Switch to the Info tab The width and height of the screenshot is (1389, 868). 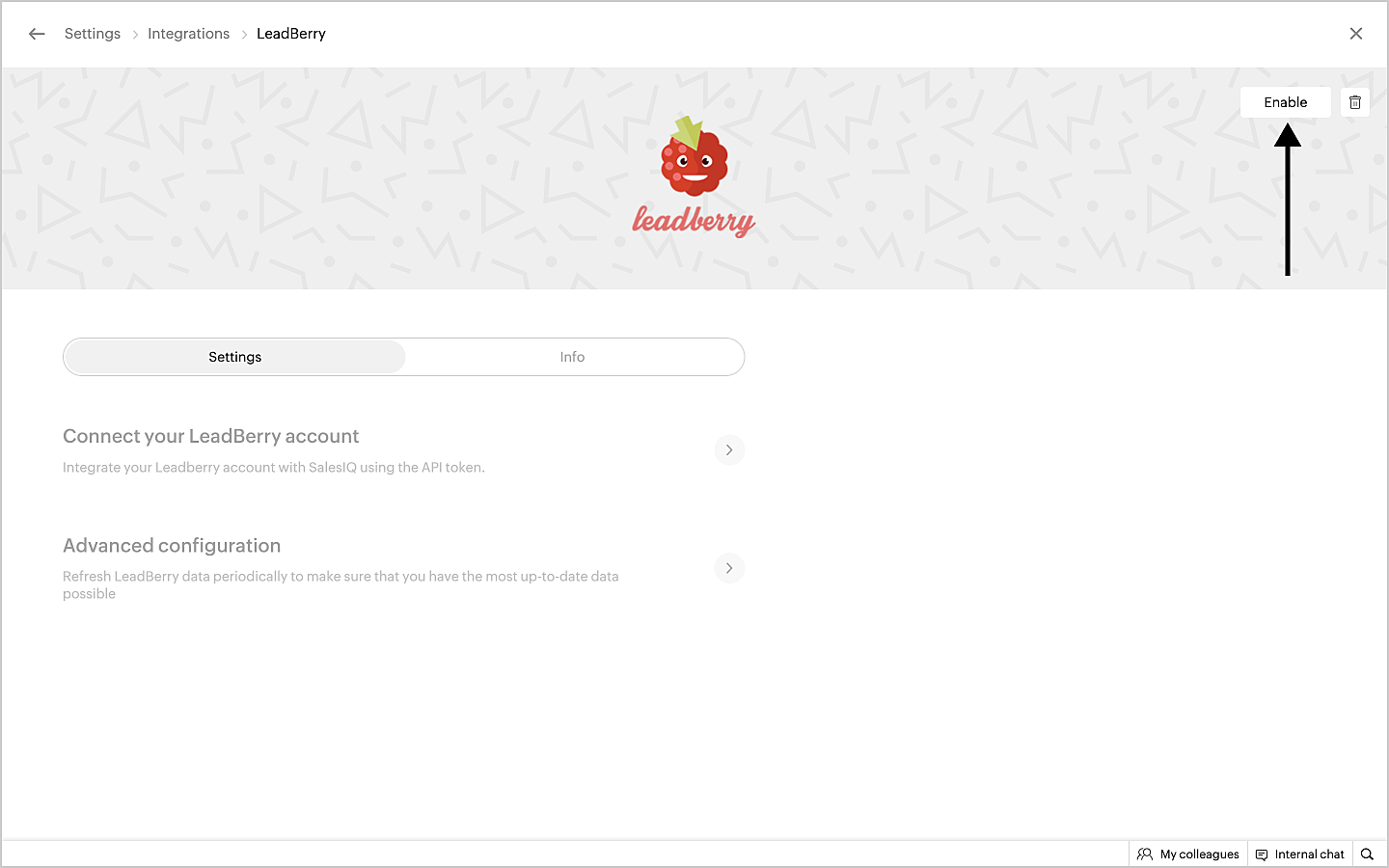573,357
